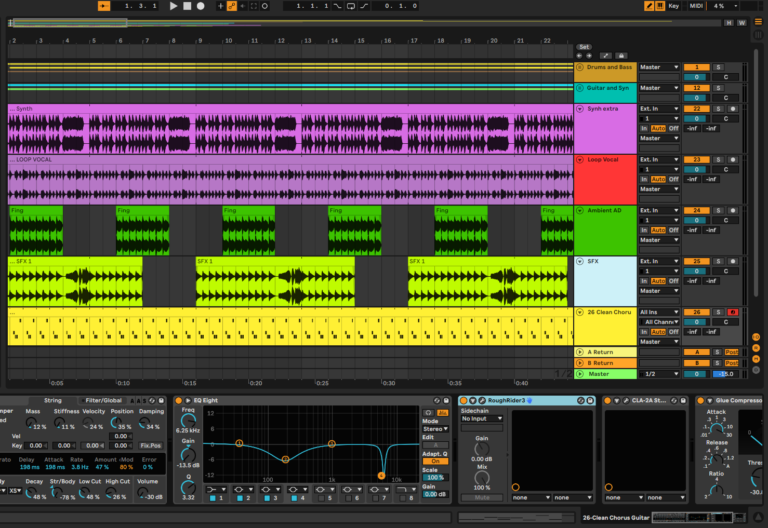Viewport: 768px width, 528px height.
Task: Click the EQ Eight Freq knob
Action: [188, 420]
